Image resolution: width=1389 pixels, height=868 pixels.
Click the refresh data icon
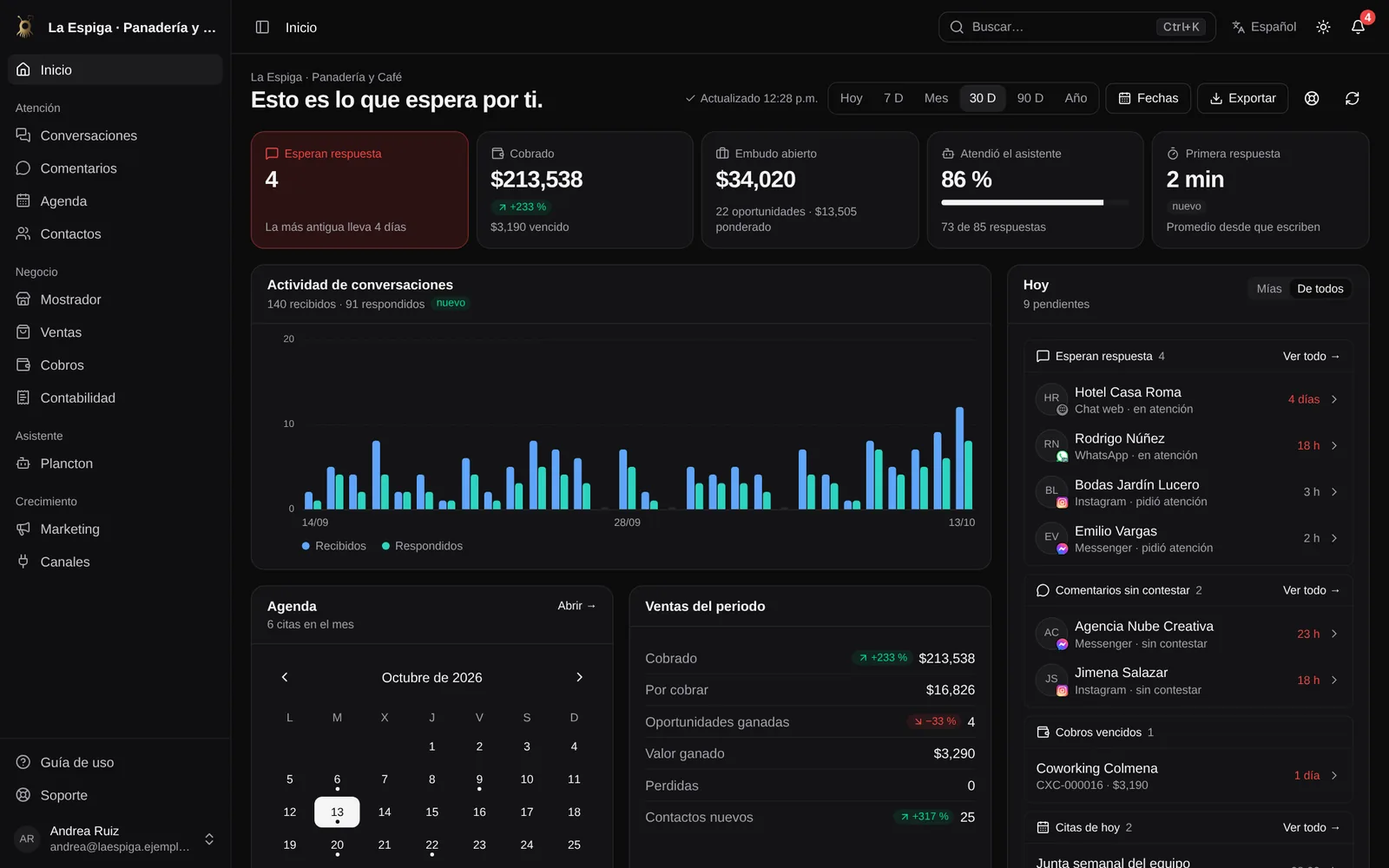click(x=1352, y=98)
